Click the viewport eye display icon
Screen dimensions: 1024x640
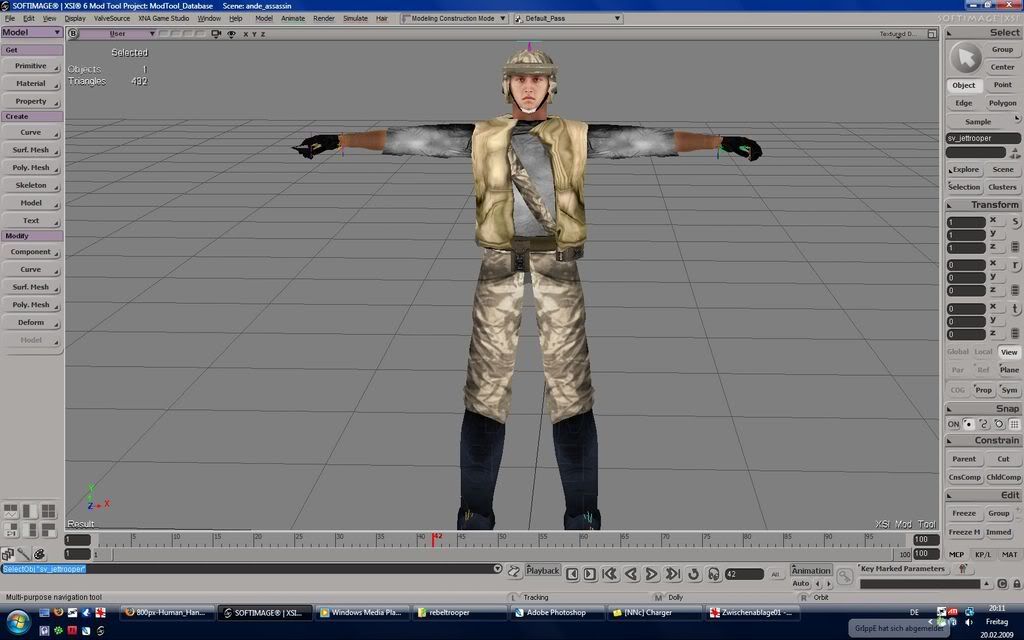tap(231, 34)
